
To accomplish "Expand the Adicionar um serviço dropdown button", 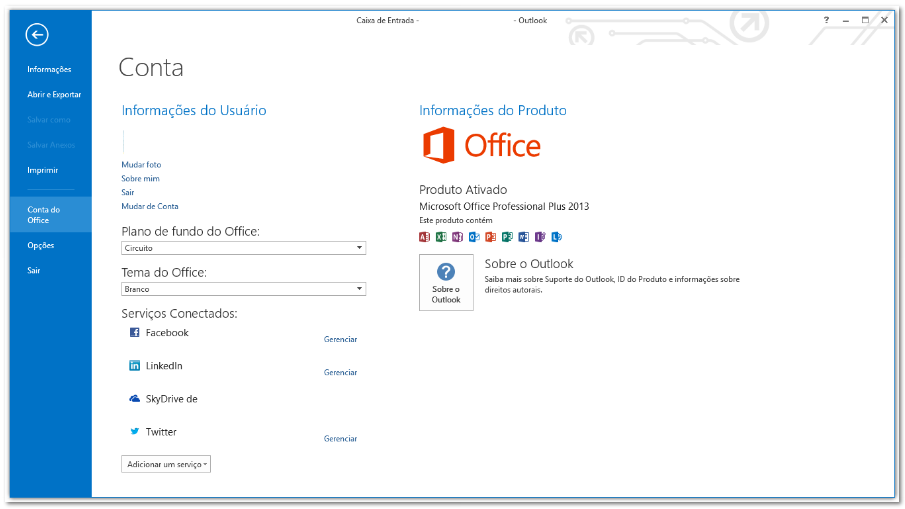I will (166, 464).
